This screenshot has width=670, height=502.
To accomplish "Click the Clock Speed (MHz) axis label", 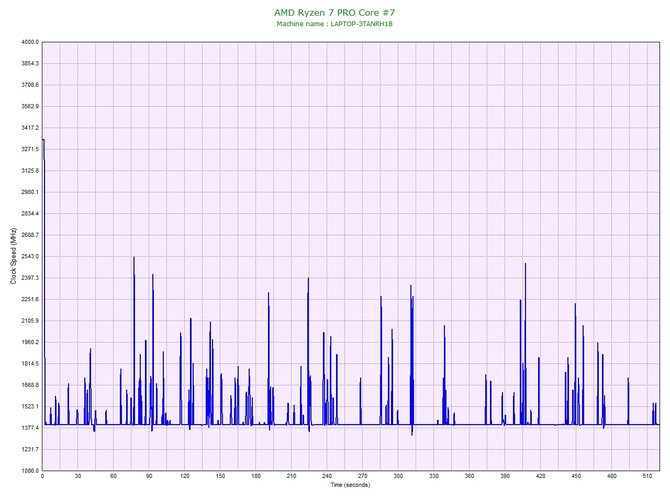I will coord(14,256).
